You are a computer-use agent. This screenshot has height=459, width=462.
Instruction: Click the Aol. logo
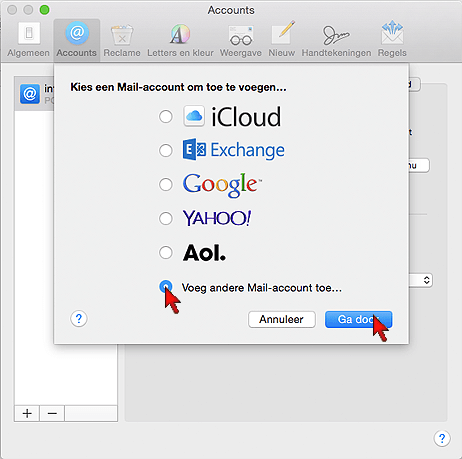(x=204, y=252)
